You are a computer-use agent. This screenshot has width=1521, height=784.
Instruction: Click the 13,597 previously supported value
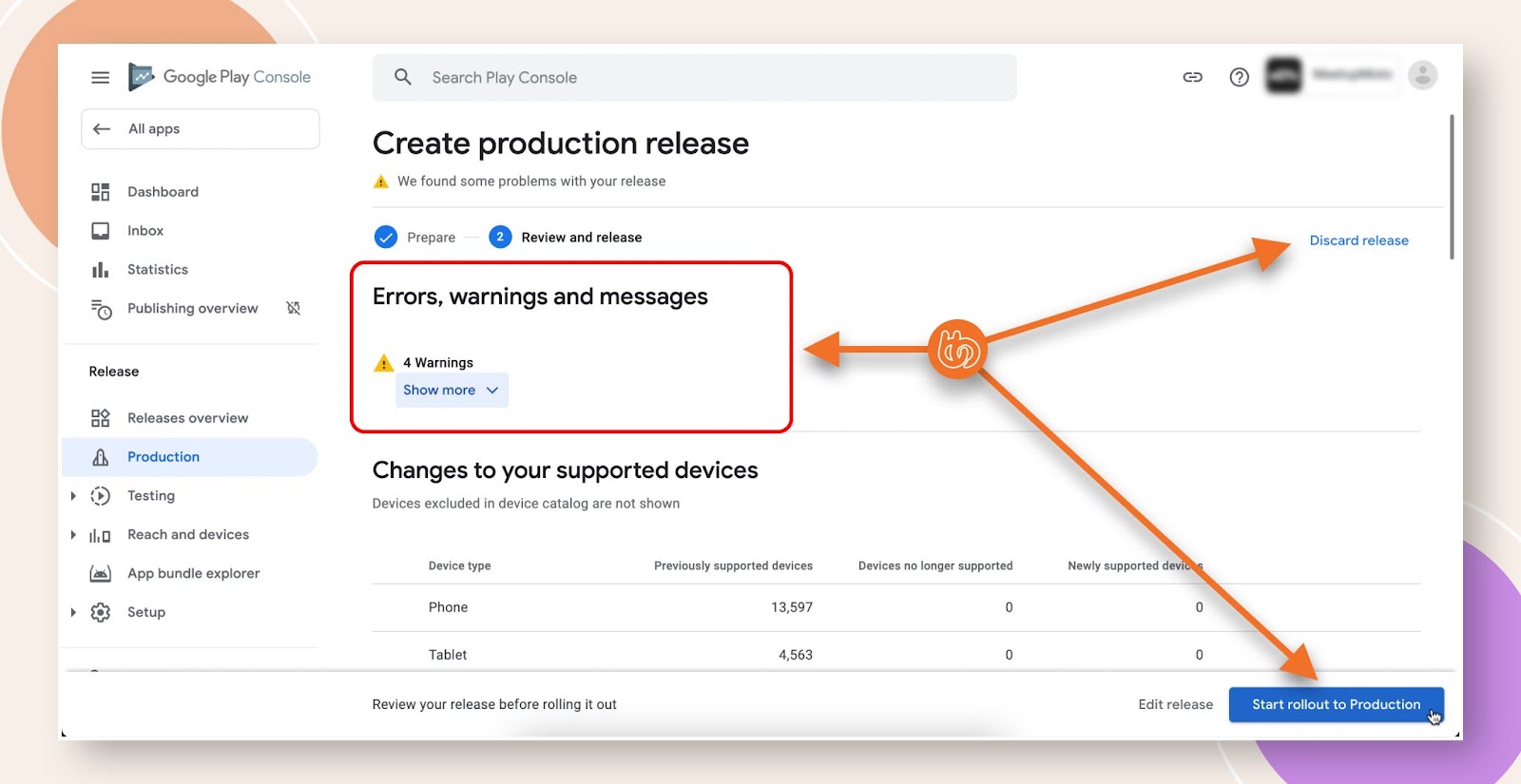[x=791, y=608]
